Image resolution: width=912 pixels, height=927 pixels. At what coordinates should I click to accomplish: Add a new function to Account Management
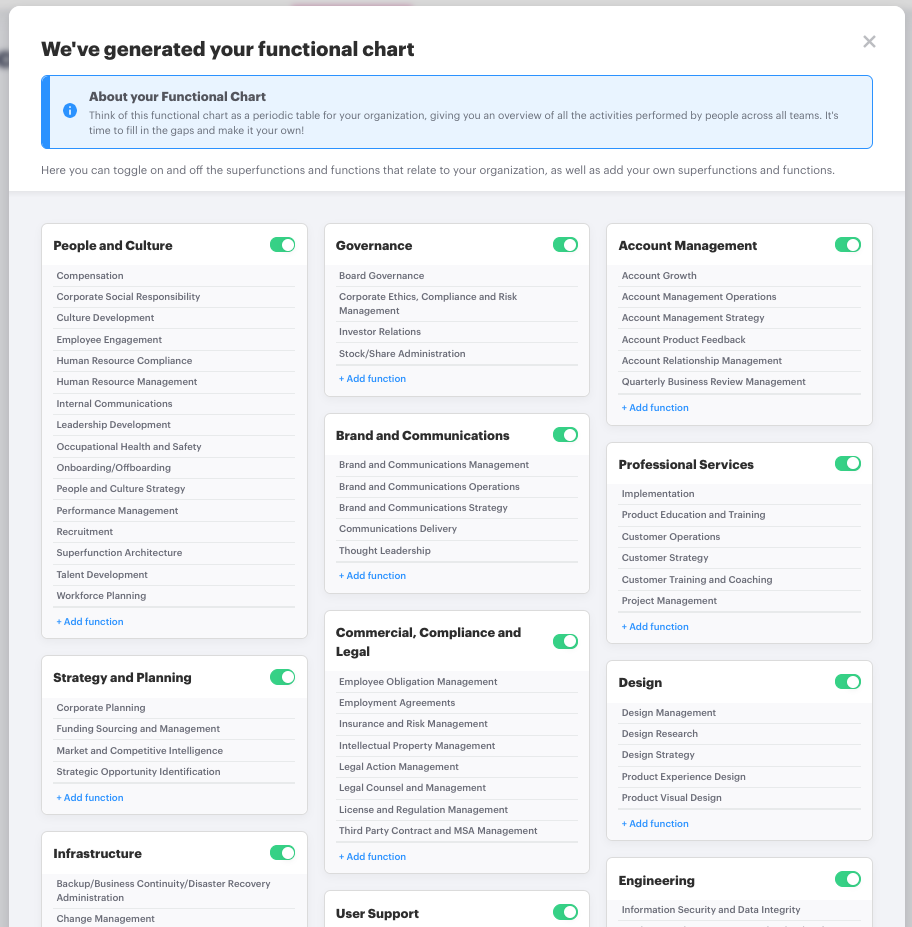pos(655,407)
